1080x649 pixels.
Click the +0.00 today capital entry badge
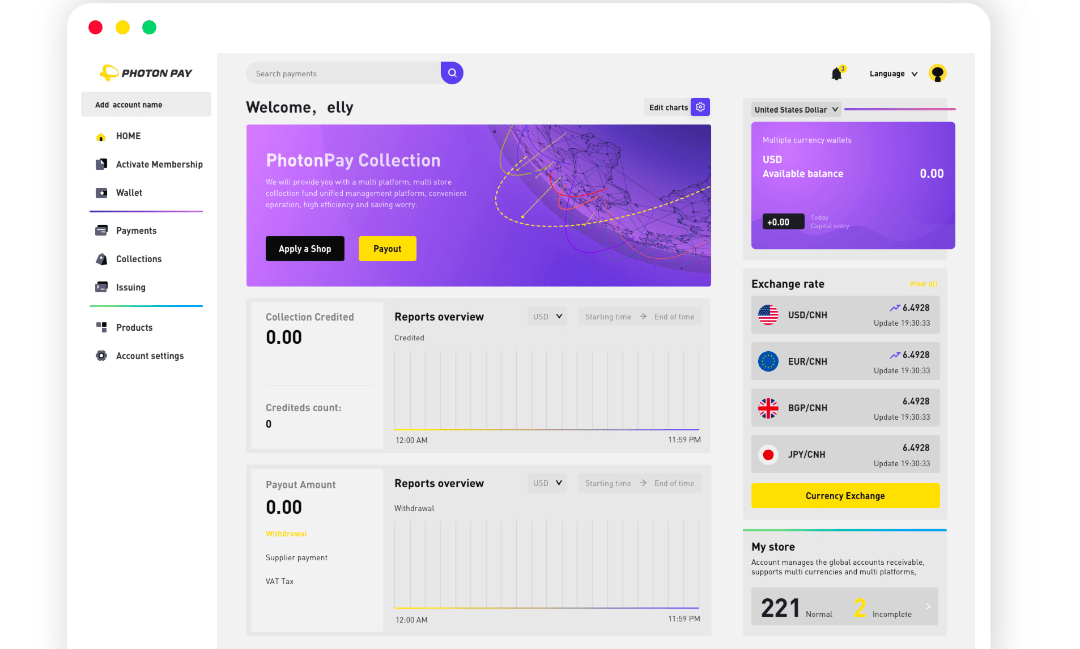click(783, 222)
